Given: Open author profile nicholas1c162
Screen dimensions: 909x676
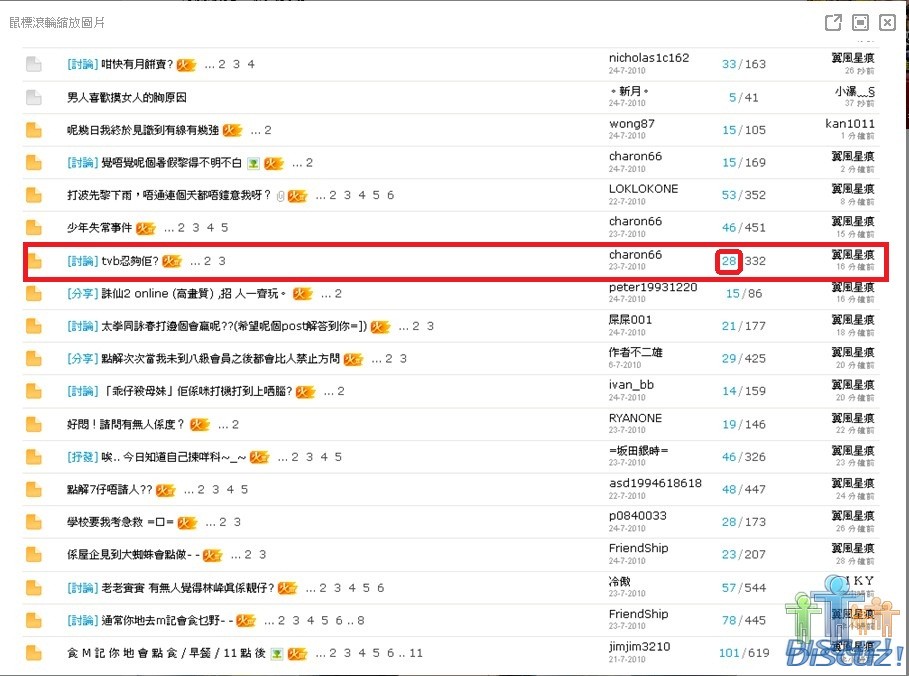Looking at the screenshot, I should (649, 58).
